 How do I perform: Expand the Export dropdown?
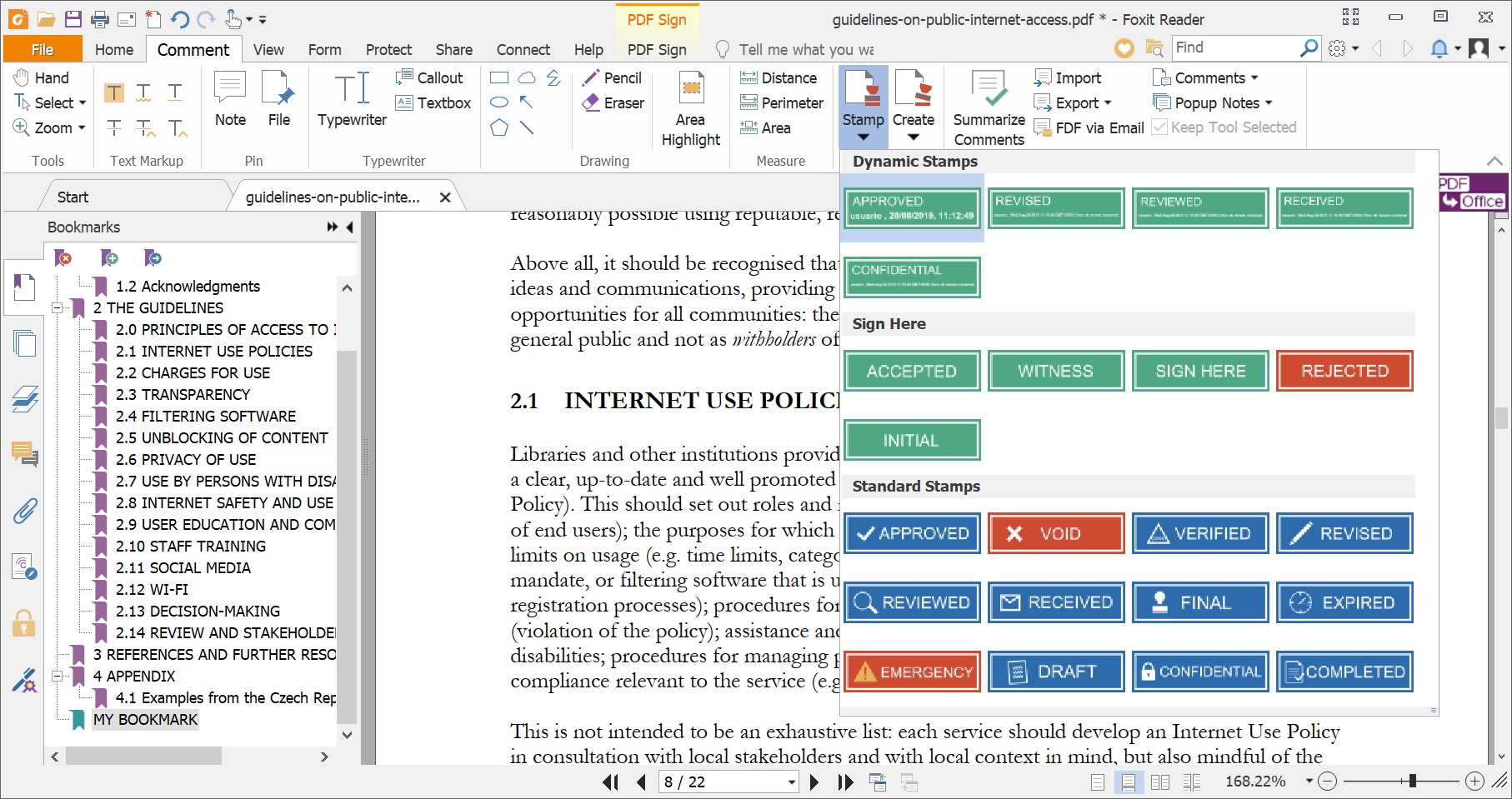tap(1108, 103)
